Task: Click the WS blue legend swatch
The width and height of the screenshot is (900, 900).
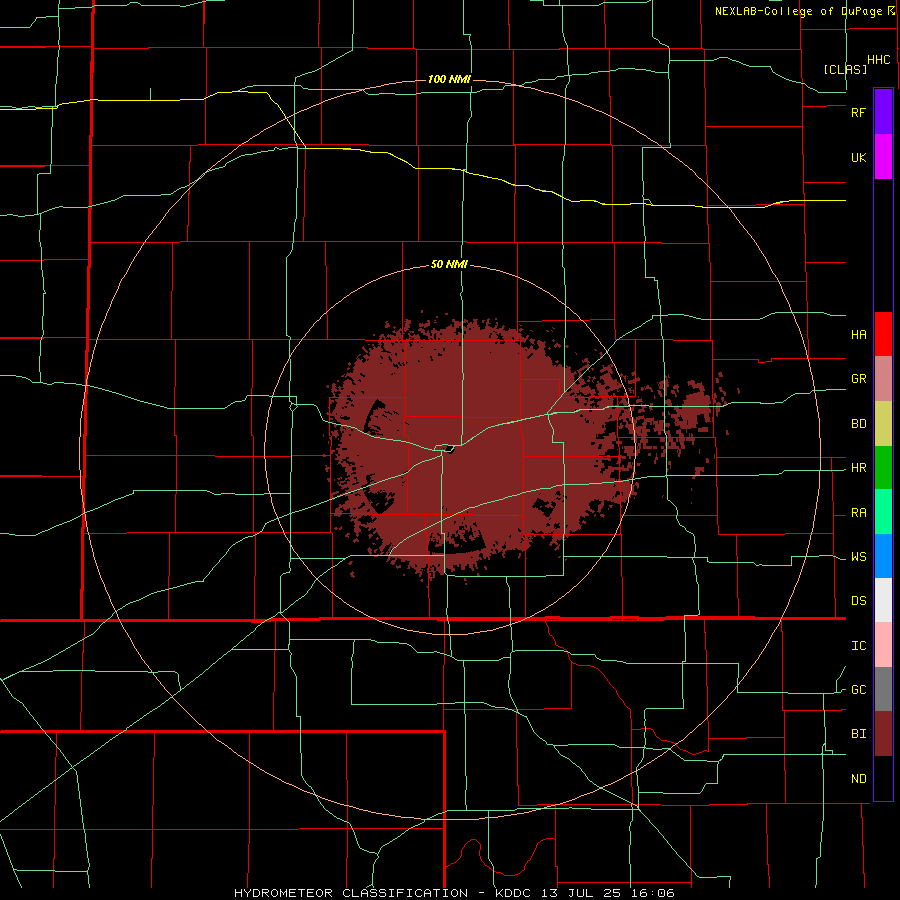Action: click(x=883, y=556)
